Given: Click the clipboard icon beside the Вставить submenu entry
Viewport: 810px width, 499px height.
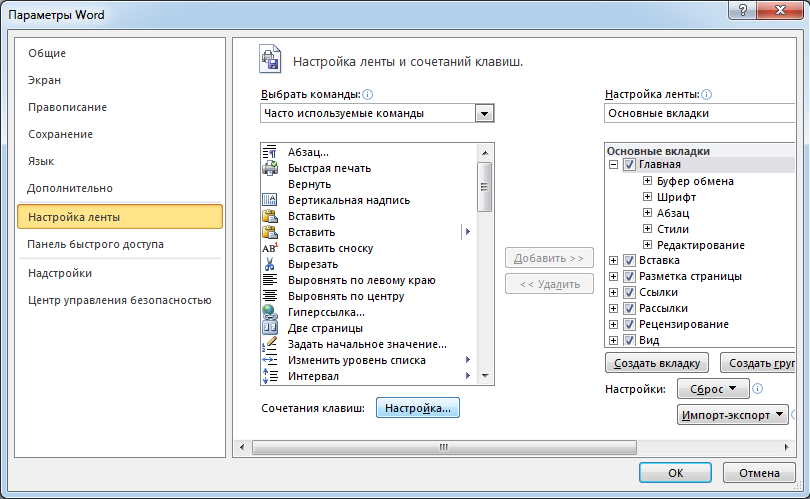Looking at the screenshot, I should (270, 232).
